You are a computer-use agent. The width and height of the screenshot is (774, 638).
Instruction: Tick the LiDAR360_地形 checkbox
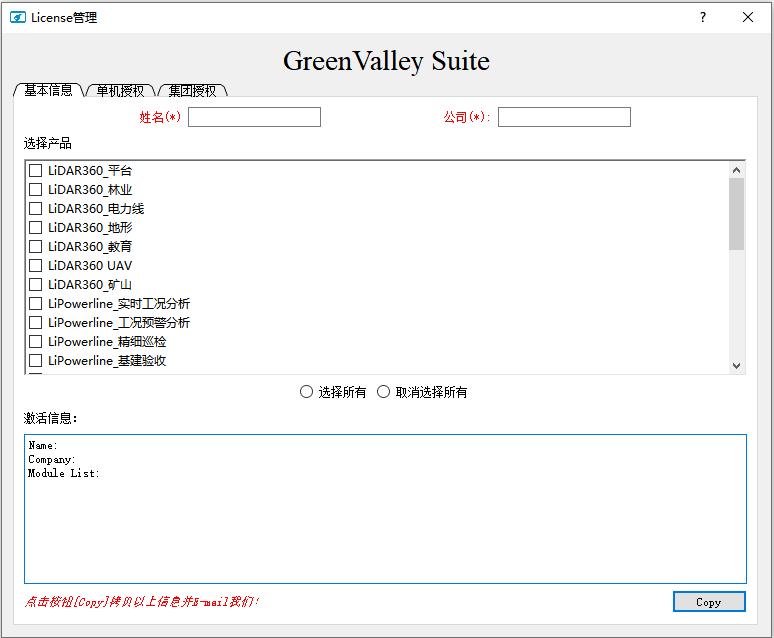pyautogui.click(x=36, y=228)
